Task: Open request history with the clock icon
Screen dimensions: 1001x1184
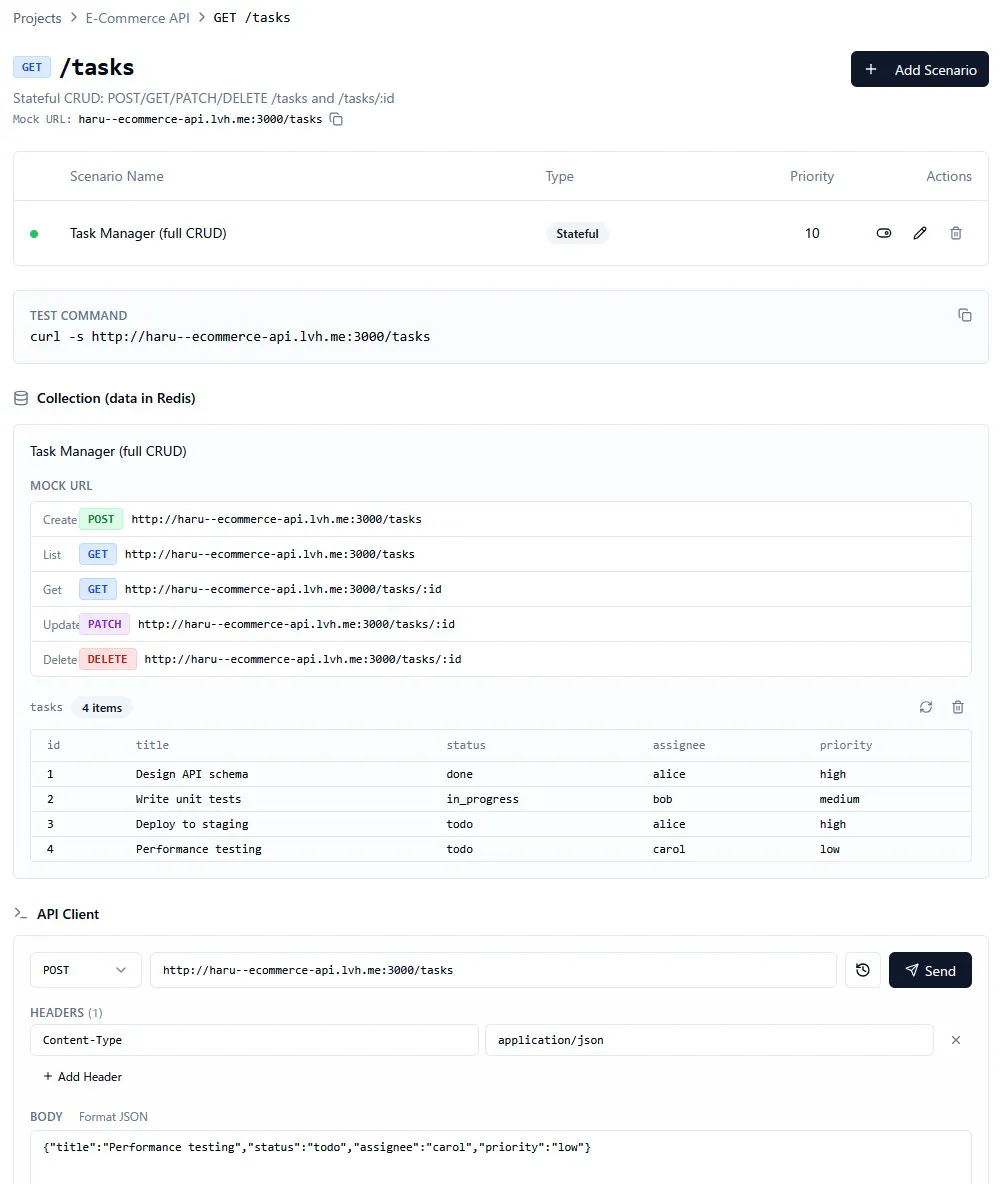Action: (x=862, y=970)
